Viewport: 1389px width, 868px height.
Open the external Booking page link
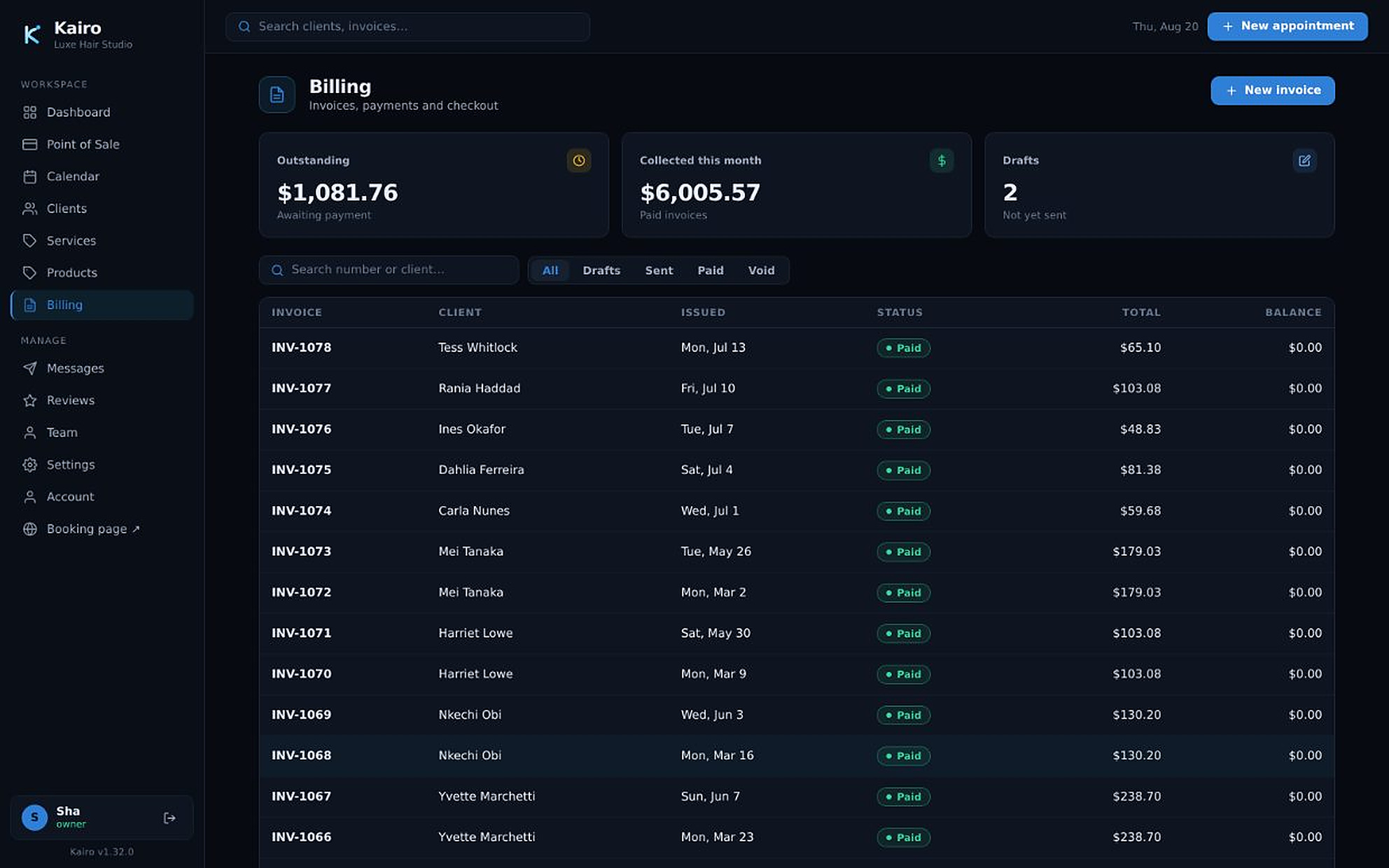point(102,529)
